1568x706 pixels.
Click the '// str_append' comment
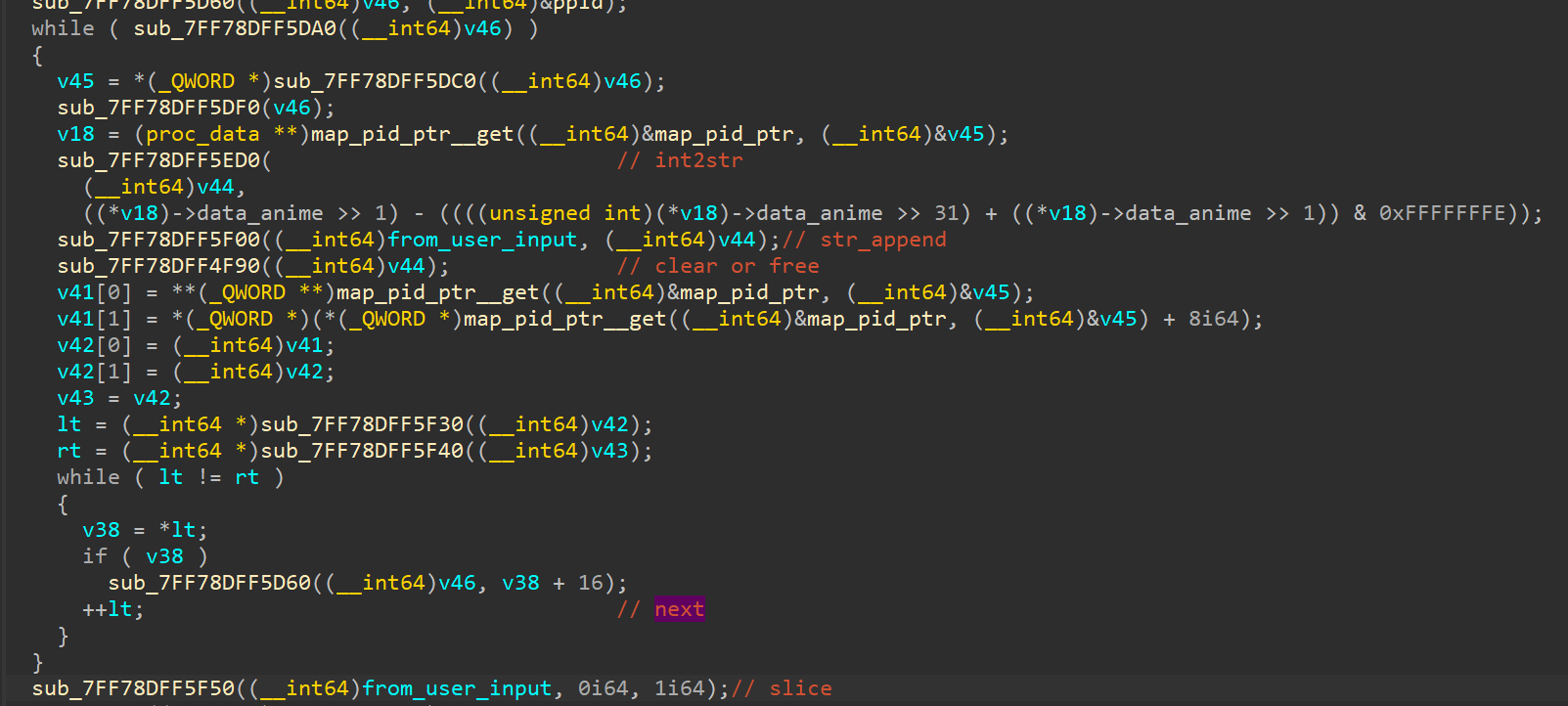point(865,240)
